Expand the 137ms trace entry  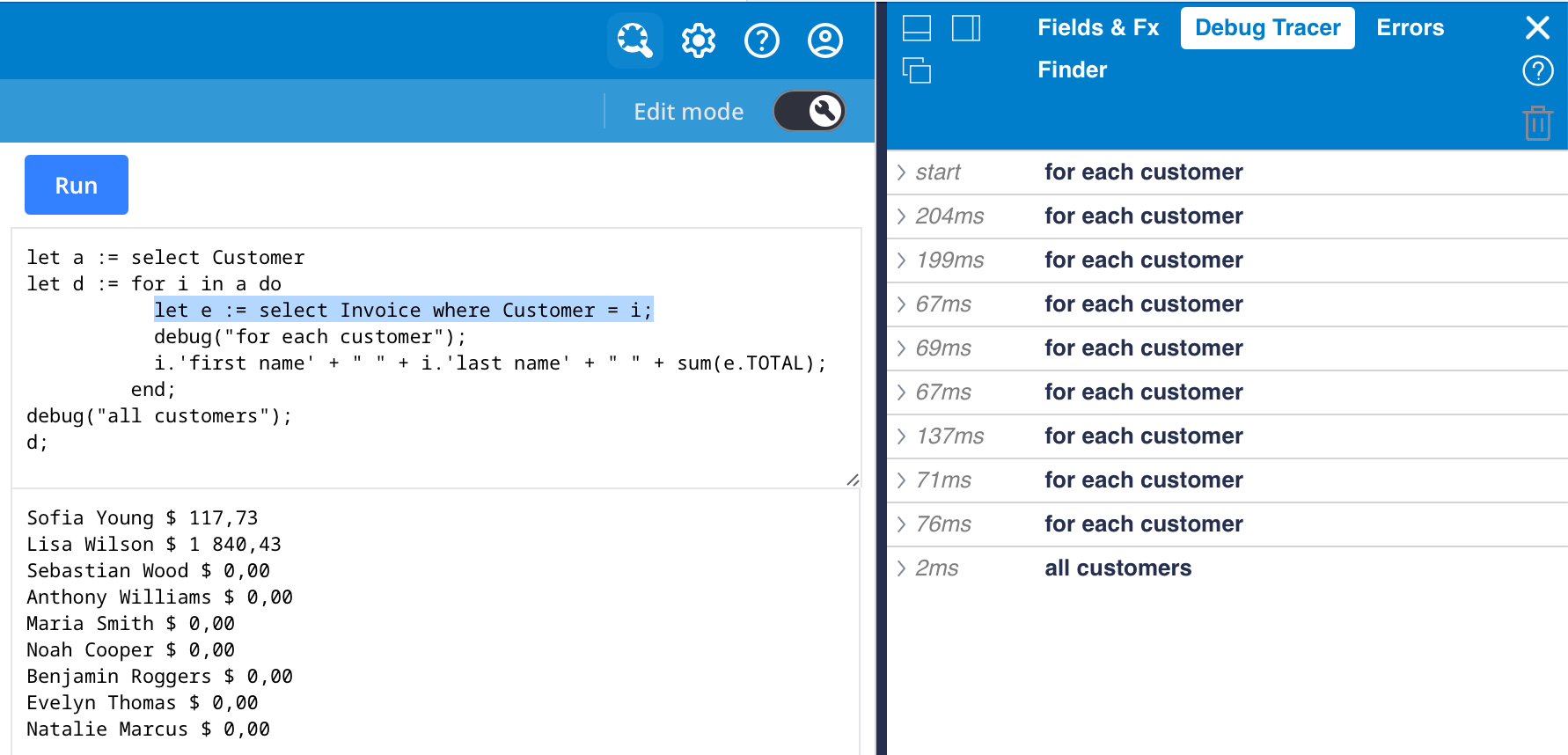[902, 436]
